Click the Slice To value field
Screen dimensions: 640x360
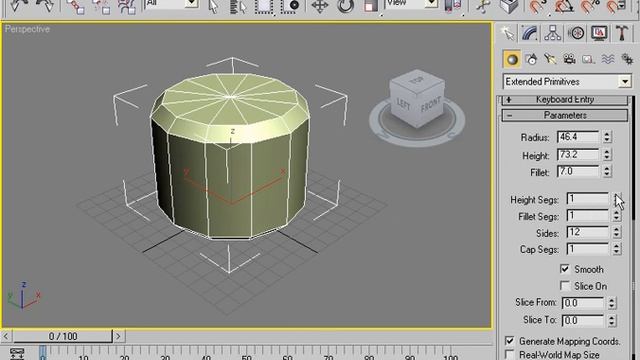582,320
